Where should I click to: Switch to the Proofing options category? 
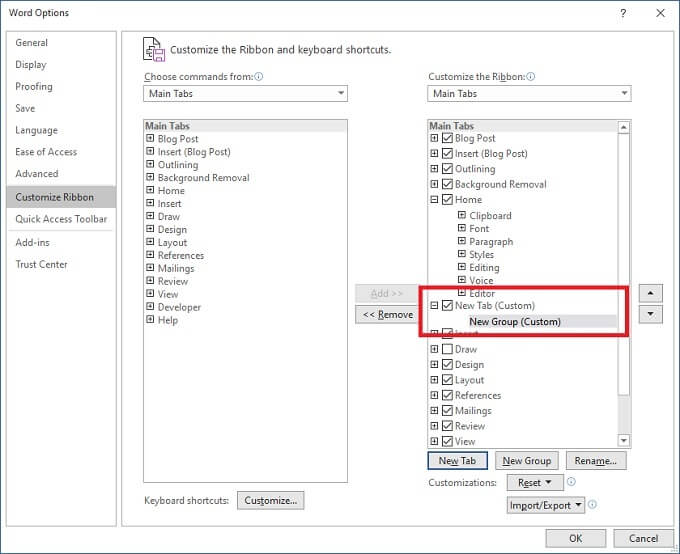pyautogui.click(x=34, y=87)
